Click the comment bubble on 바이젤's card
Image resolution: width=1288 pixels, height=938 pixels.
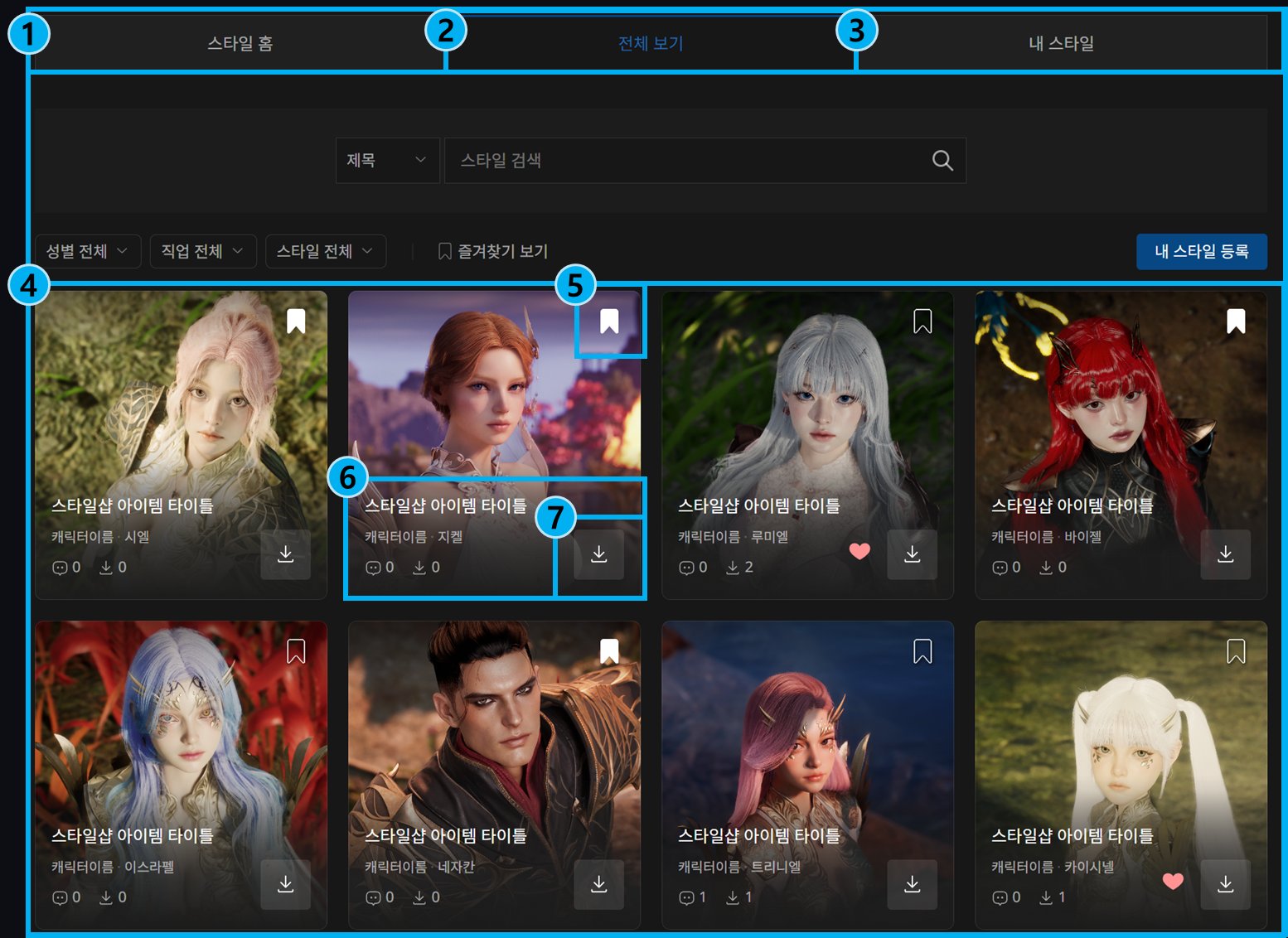click(1000, 568)
